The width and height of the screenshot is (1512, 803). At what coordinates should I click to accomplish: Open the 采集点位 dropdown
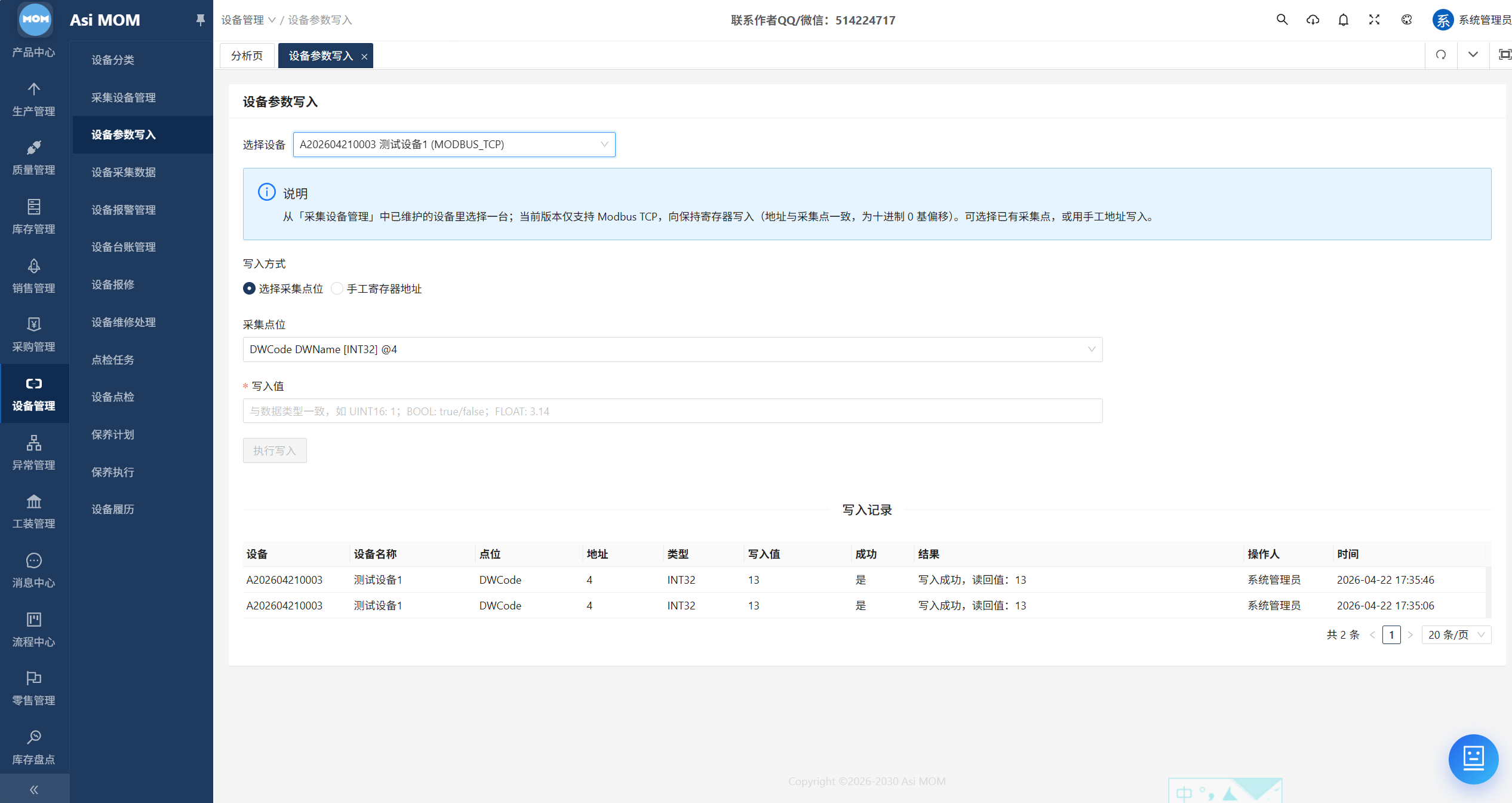(672, 350)
